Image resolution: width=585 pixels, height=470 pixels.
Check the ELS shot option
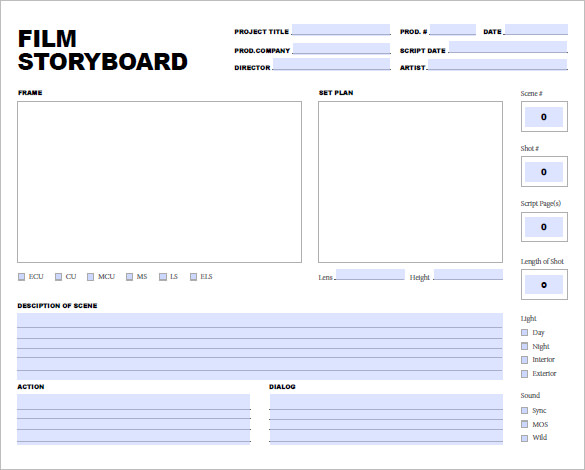[x=193, y=277]
